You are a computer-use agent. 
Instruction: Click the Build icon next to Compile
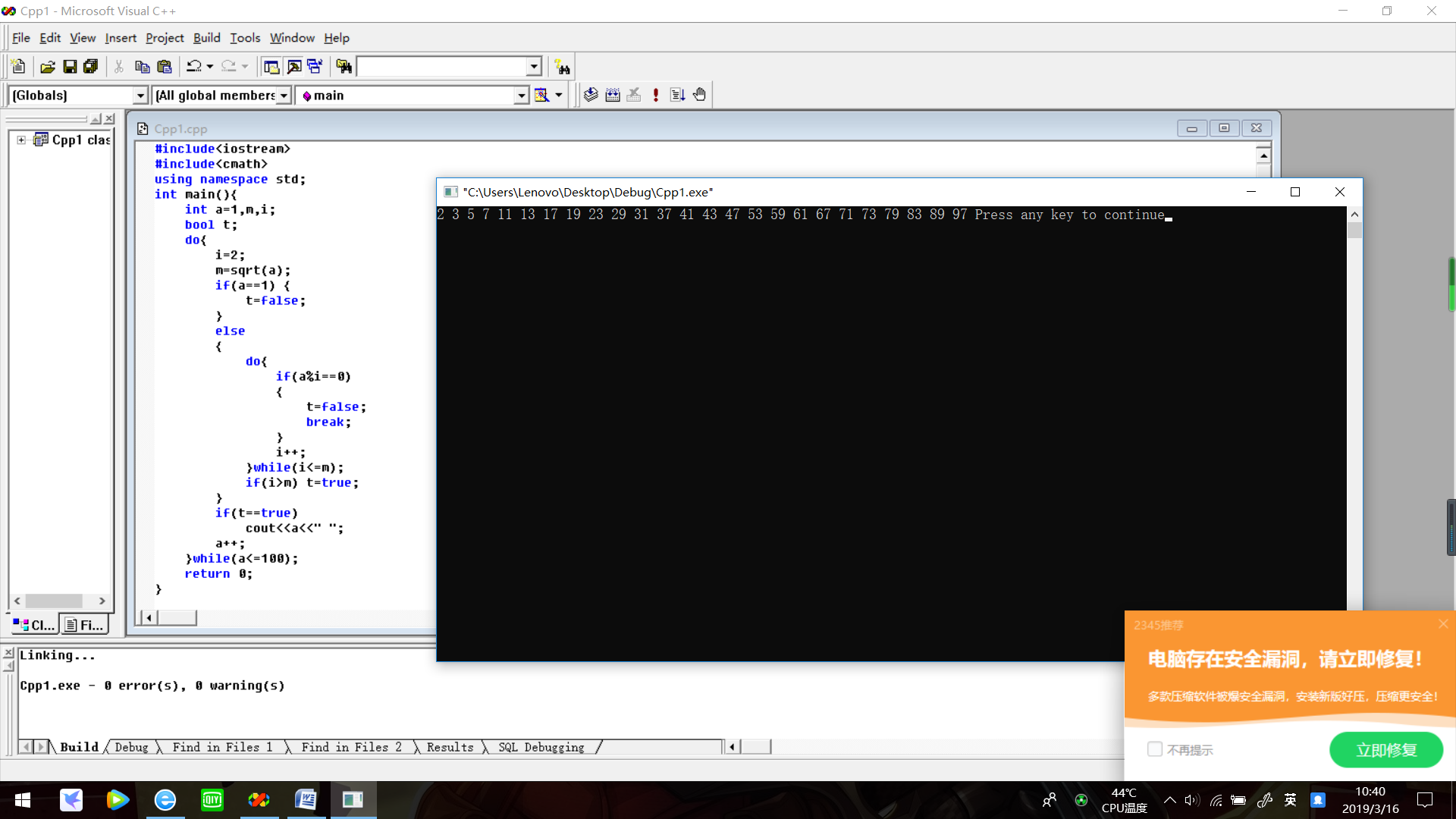coord(613,95)
